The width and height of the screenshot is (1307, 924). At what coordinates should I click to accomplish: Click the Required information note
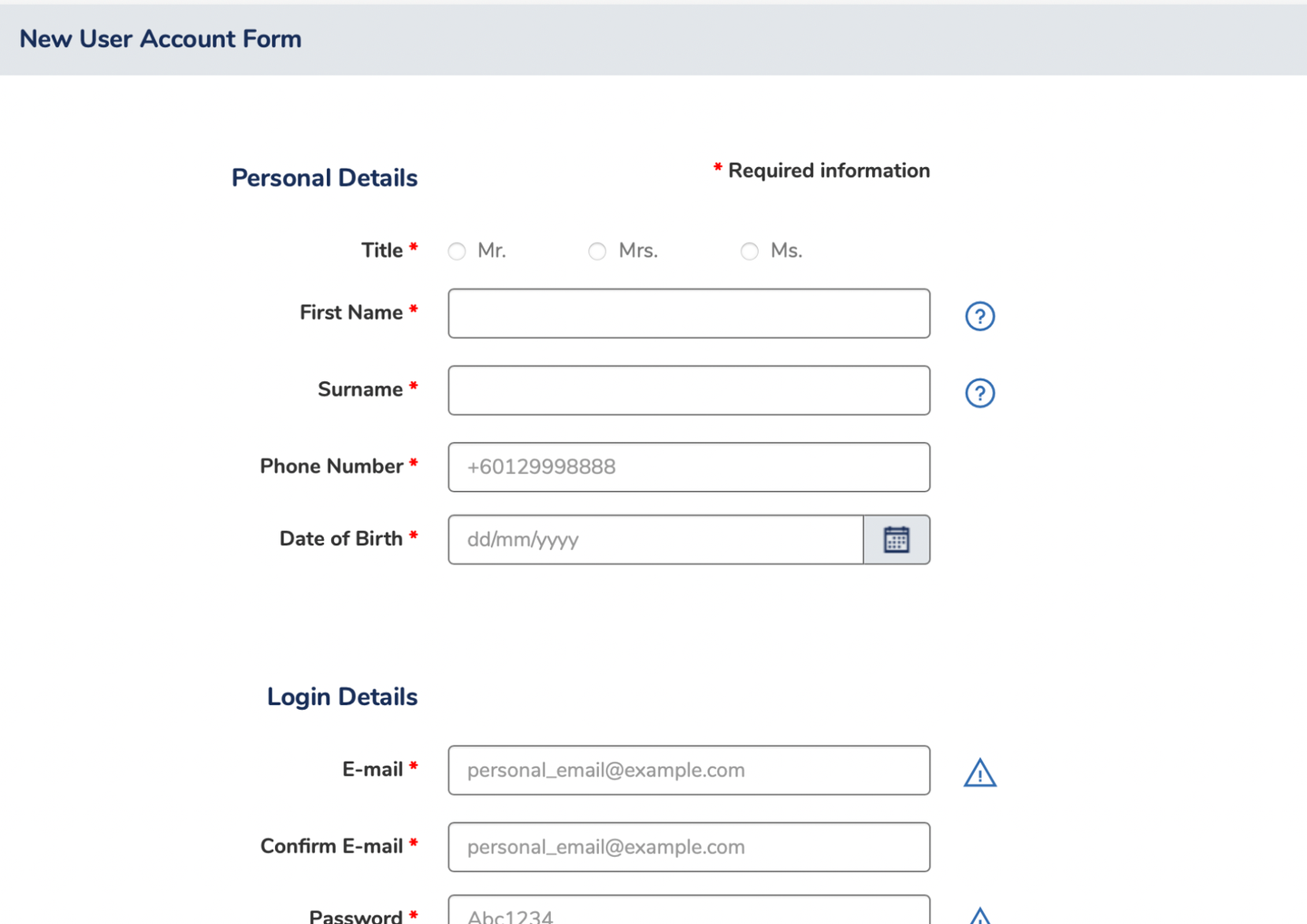pos(828,171)
